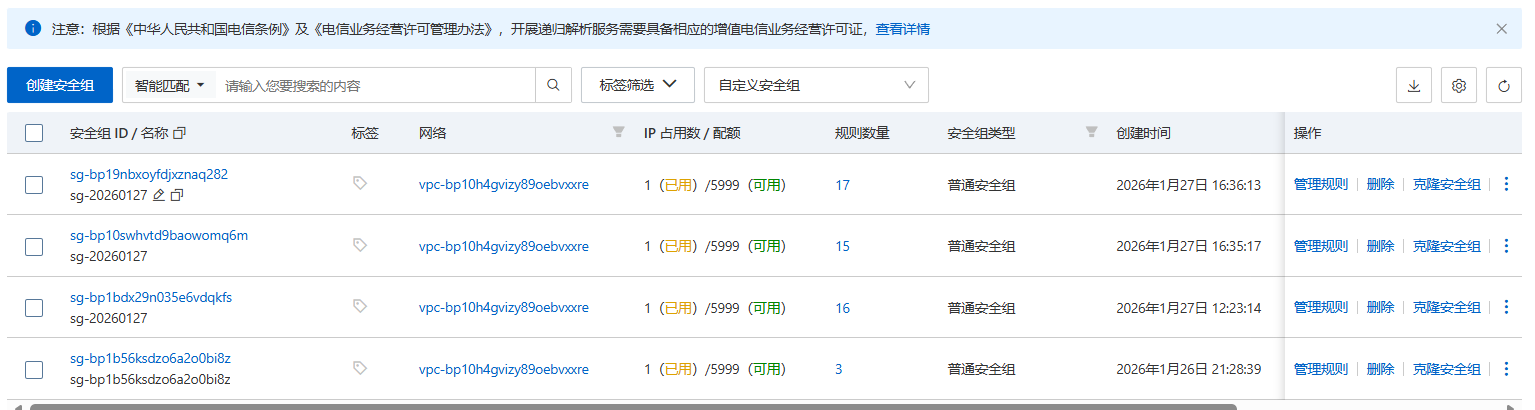The height and width of the screenshot is (410, 1535).
Task: Click rule count 17
Action: 842,185
